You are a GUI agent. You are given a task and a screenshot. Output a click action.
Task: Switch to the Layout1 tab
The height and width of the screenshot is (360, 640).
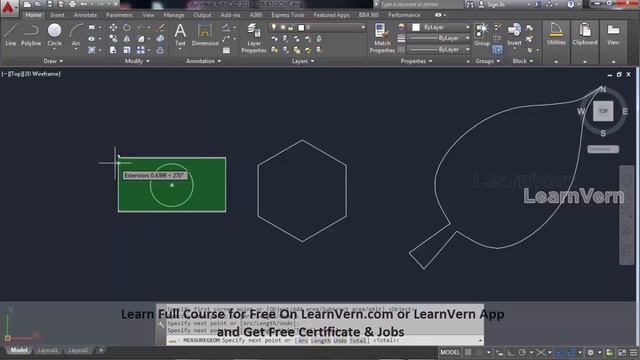(47, 350)
